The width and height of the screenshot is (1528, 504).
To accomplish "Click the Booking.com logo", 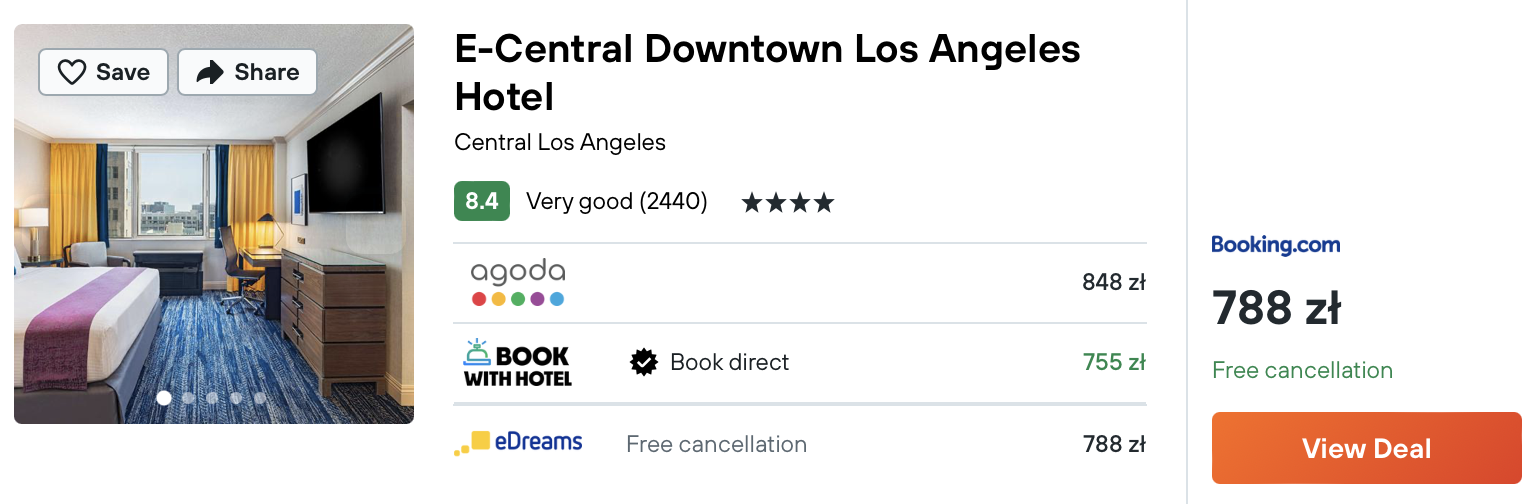I will (x=1275, y=245).
